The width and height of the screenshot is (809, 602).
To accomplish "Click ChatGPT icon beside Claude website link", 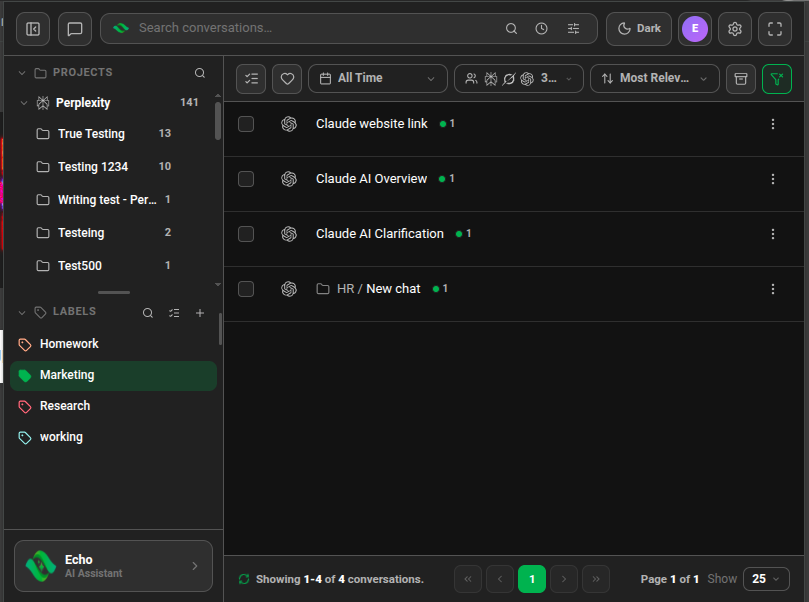I will point(289,124).
